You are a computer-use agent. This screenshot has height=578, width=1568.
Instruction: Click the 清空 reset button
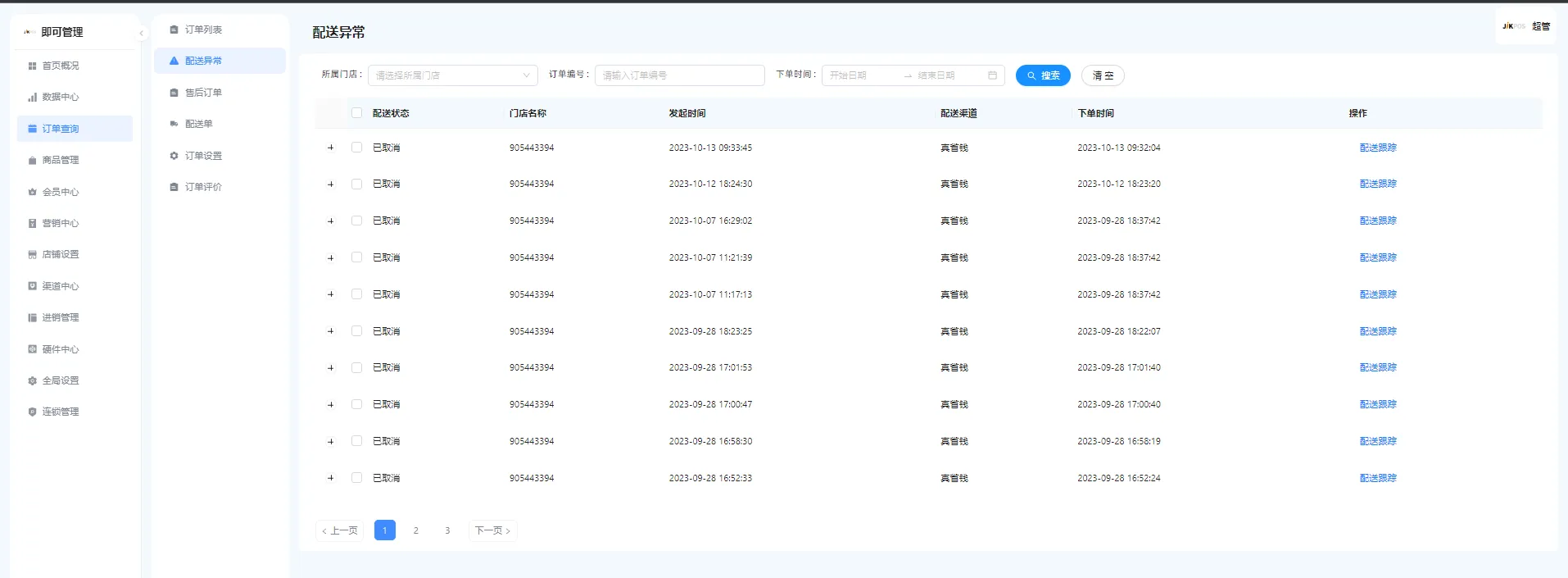(1103, 75)
